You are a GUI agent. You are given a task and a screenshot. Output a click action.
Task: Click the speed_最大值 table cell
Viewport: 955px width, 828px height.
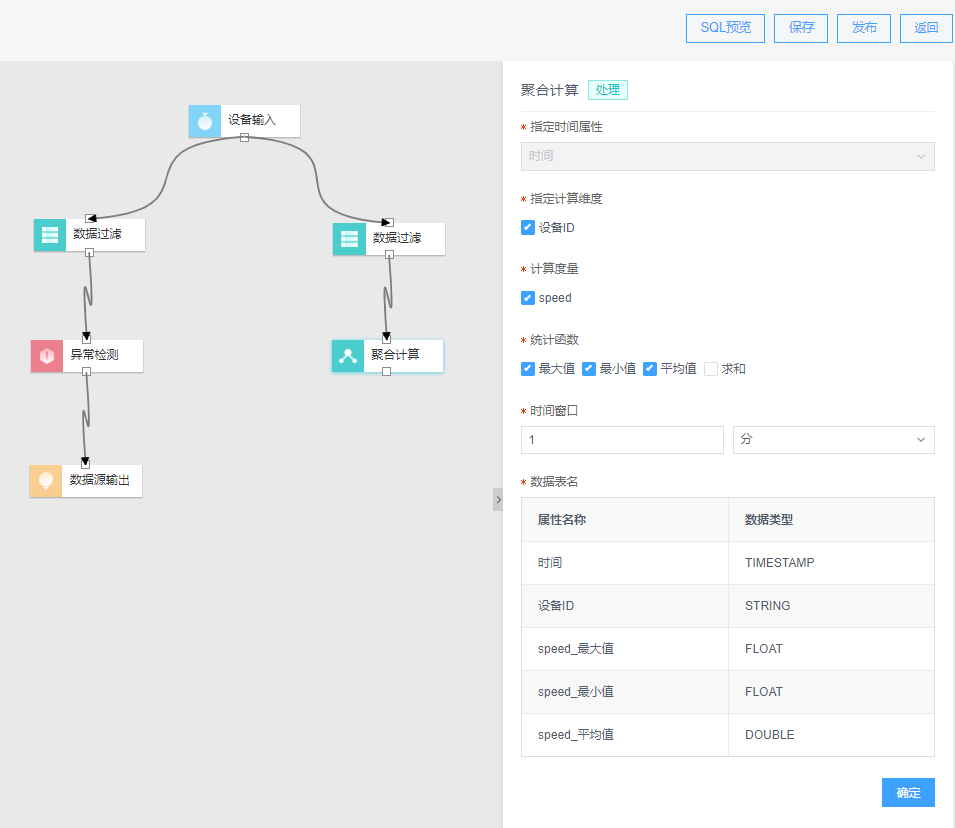pos(625,649)
